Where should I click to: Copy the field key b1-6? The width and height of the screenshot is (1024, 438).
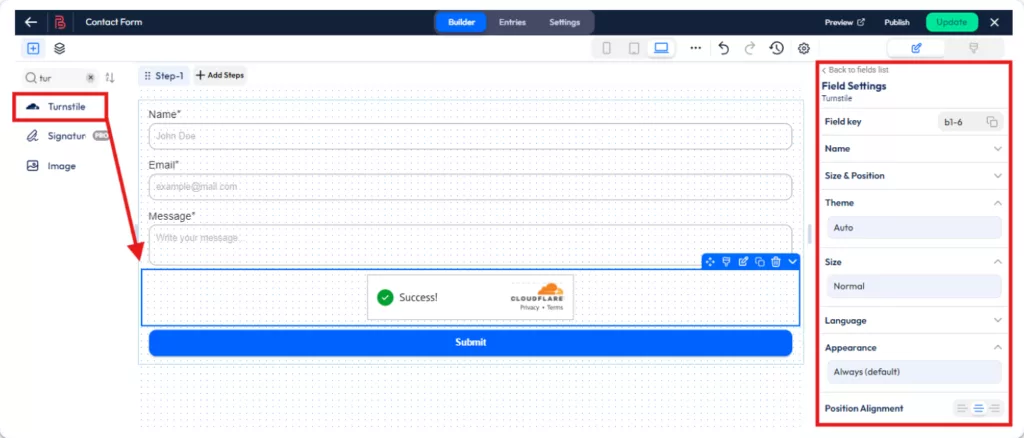pyautogui.click(x=992, y=122)
